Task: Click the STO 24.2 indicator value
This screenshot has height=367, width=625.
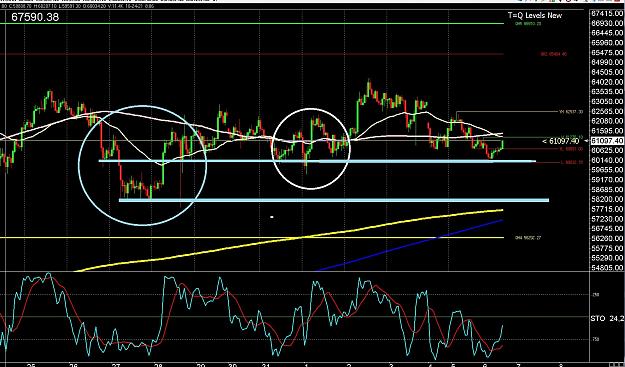Action: click(607, 319)
